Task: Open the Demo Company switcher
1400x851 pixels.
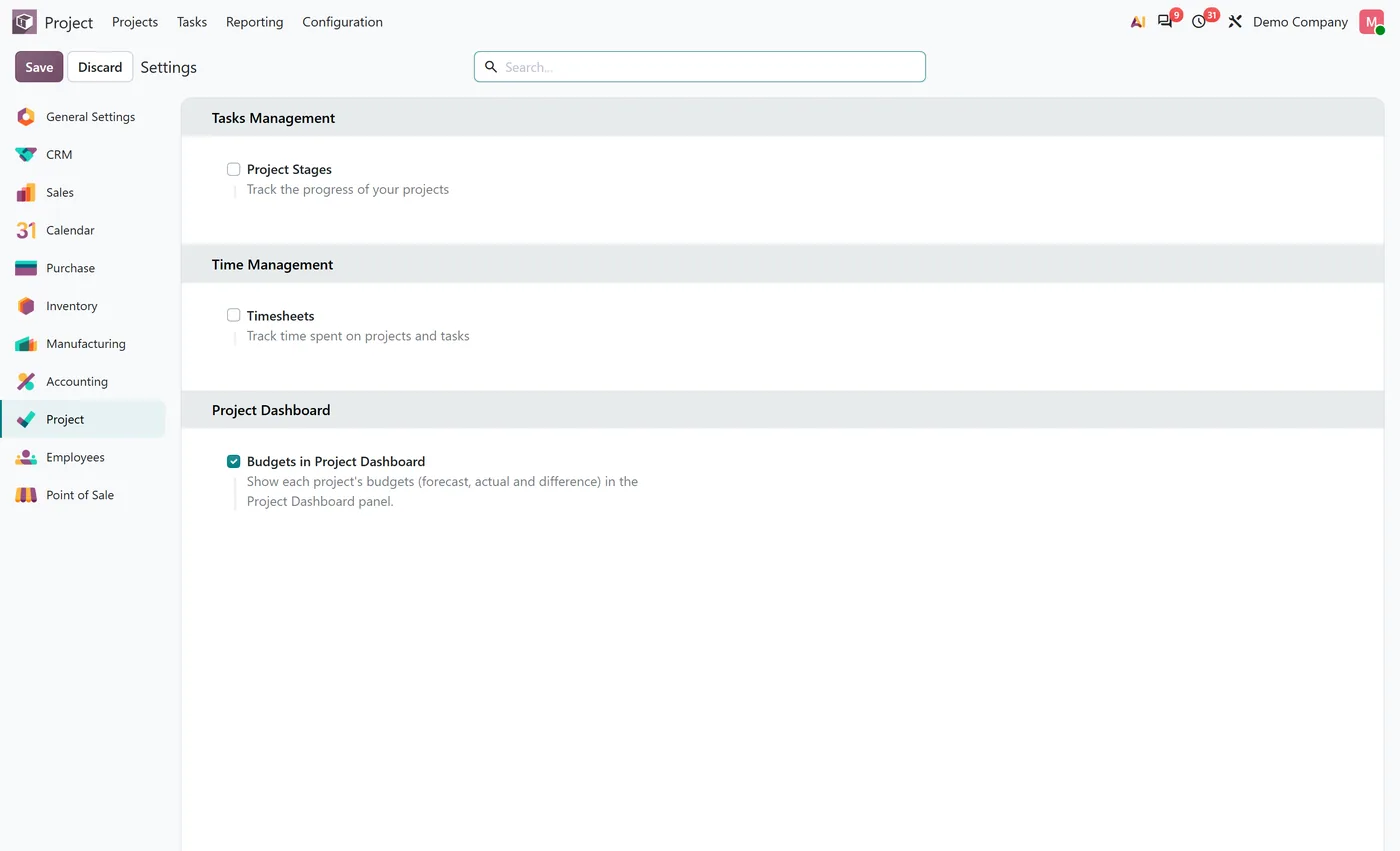Action: coord(1300,22)
